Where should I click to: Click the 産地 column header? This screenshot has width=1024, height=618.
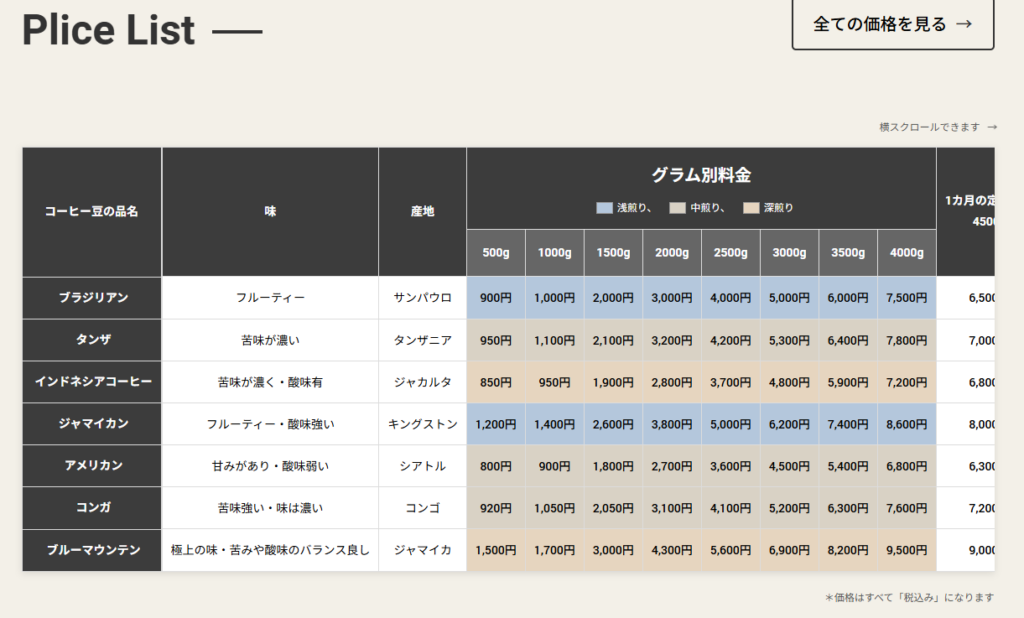tap(422, 212)
